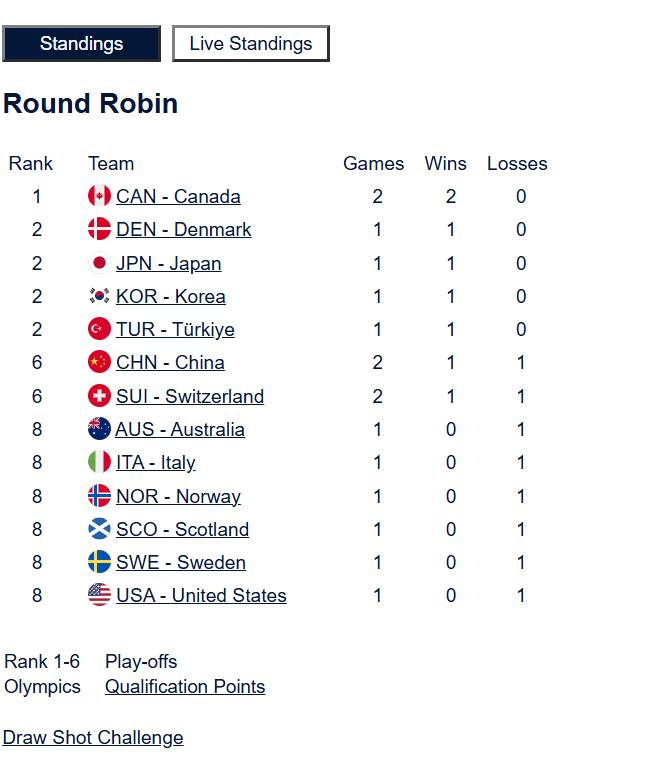Click the Scotland flag icon
This screenshot has height=763, width=664.
coord(99,529)
